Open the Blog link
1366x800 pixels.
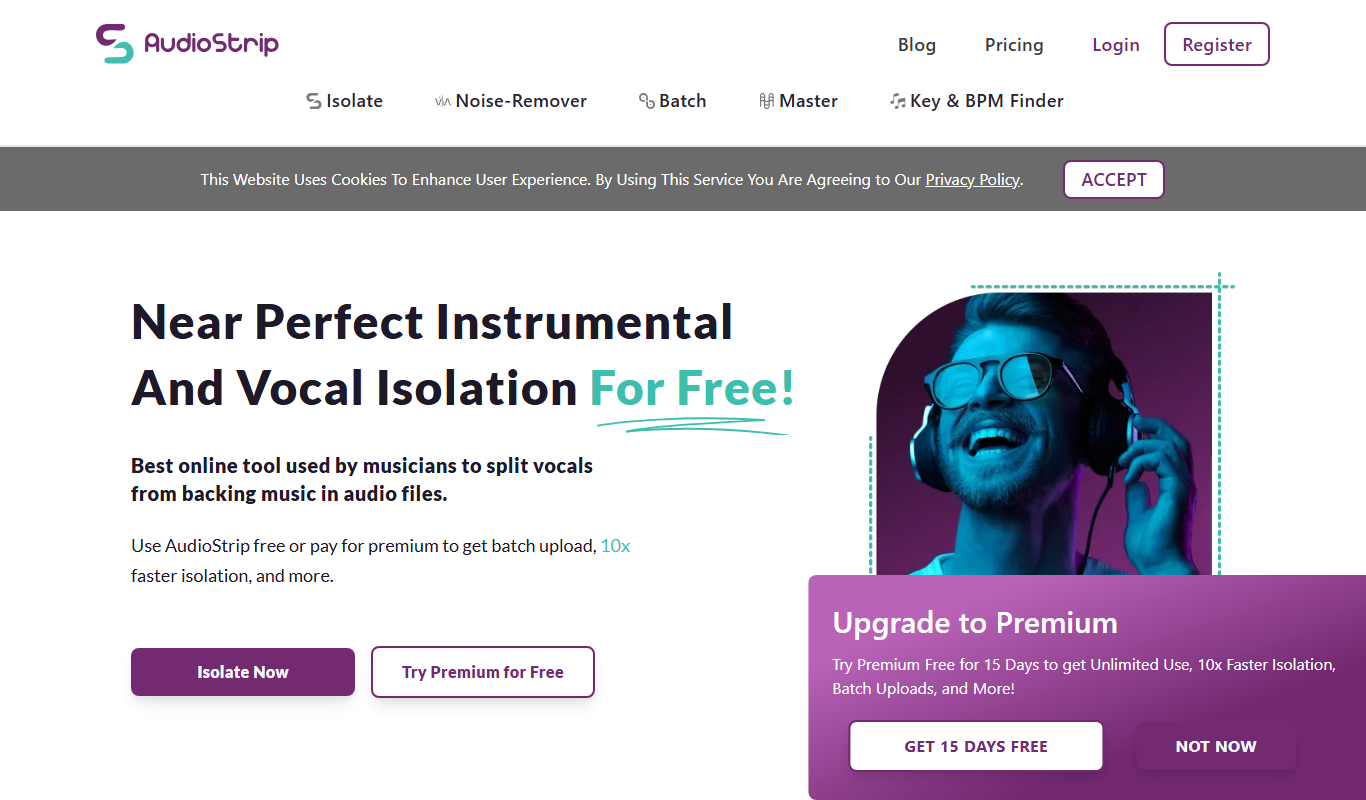coord(917,45)
